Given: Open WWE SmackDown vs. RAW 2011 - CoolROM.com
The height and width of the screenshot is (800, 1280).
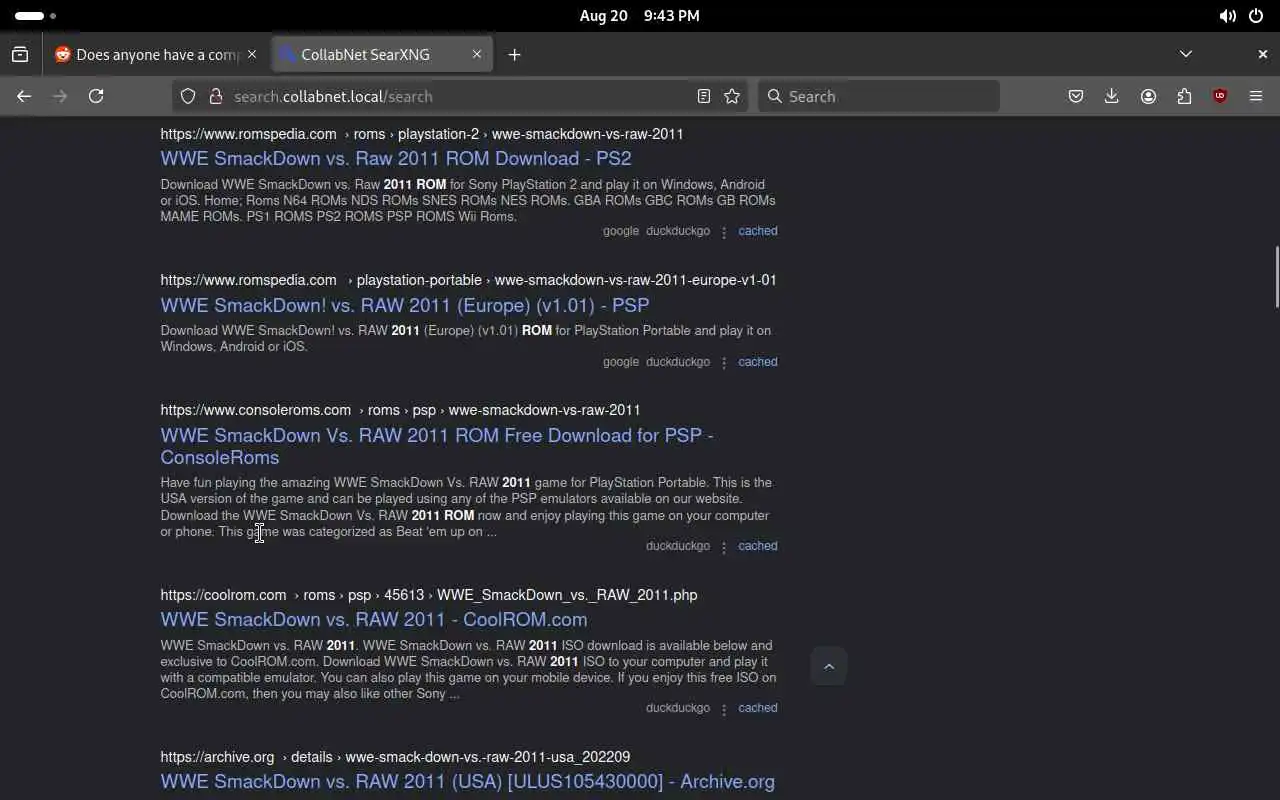Looking at the screenshot, I should click(374, 619).
